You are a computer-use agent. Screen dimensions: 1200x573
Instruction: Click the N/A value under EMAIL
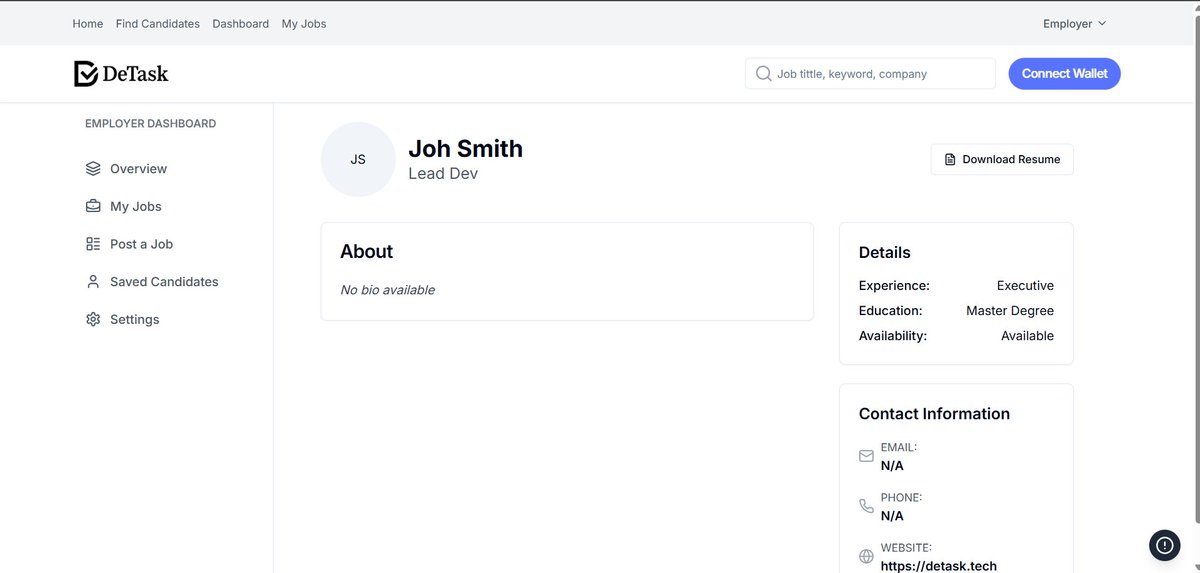(x=892, y=466)
